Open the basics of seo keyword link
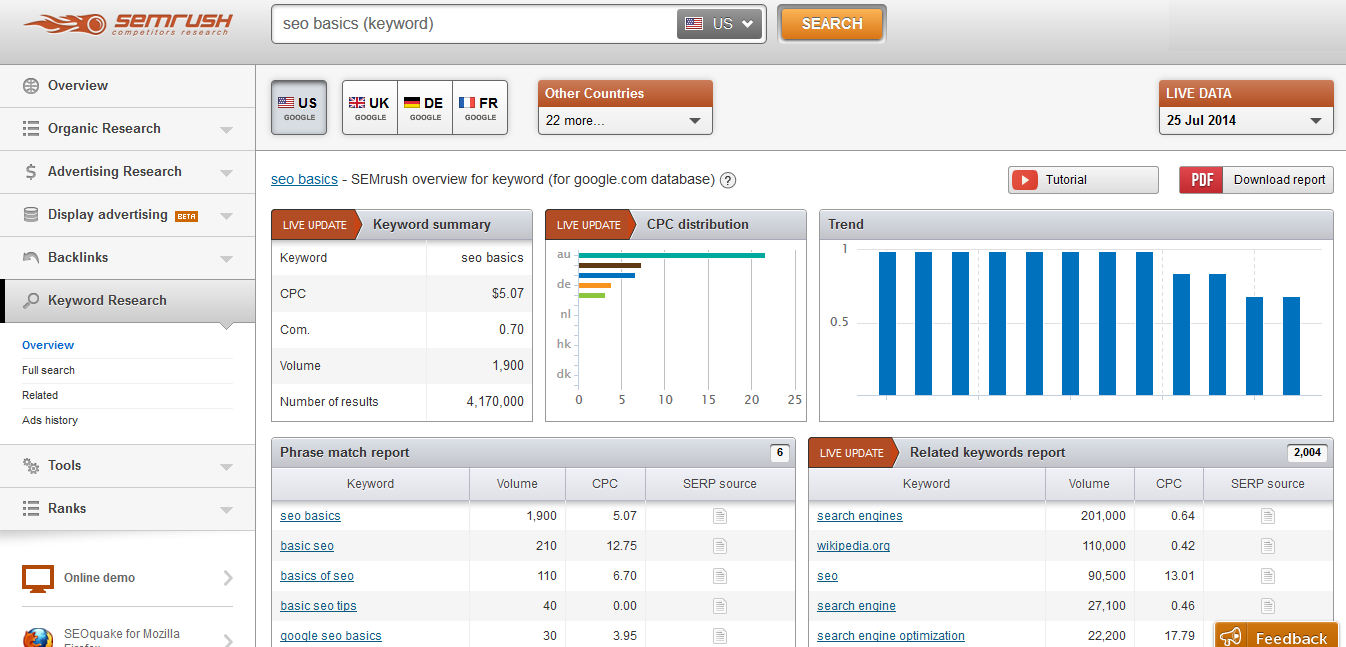This screenshot has width=1346, height=647. pyautogui.click(x=317, y=576)
